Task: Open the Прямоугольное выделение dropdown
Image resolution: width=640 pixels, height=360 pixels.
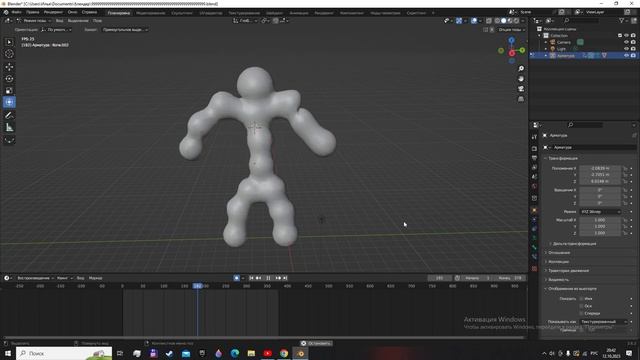Action: coord(124,30)
